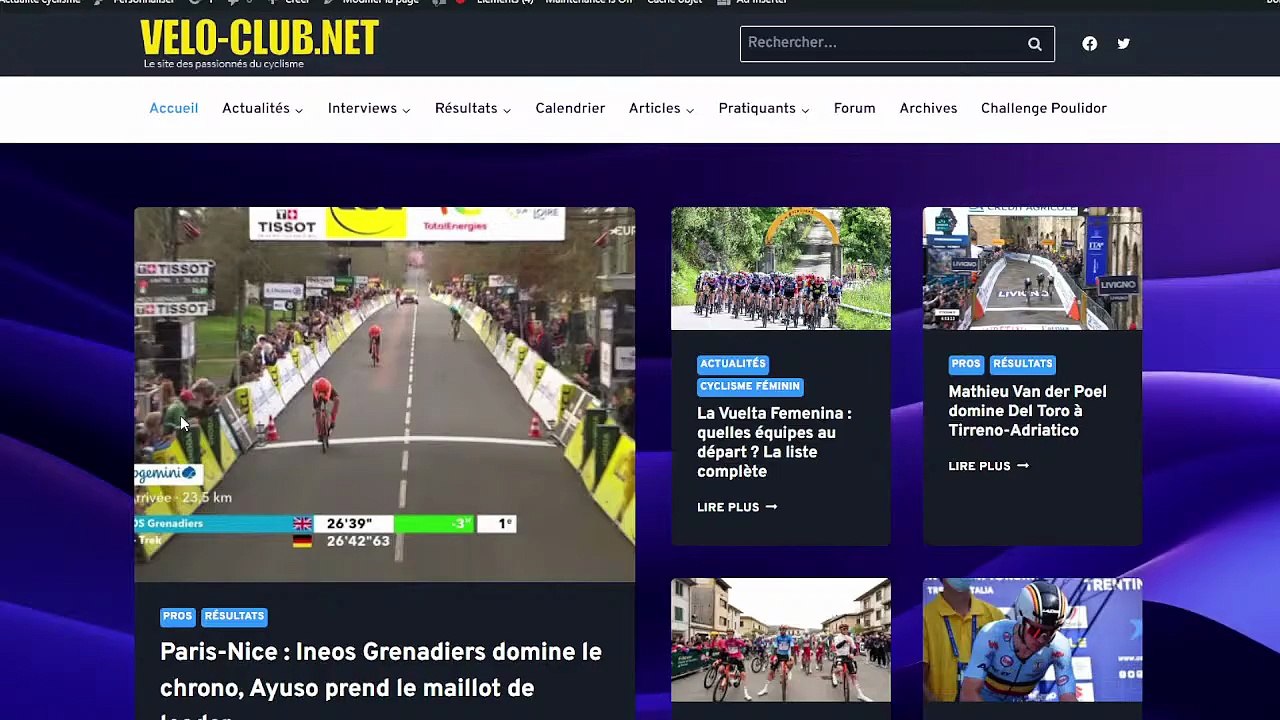
Task: Open the Tirreno-Adriatico finish thumbnail
Action: [1032, 268]
